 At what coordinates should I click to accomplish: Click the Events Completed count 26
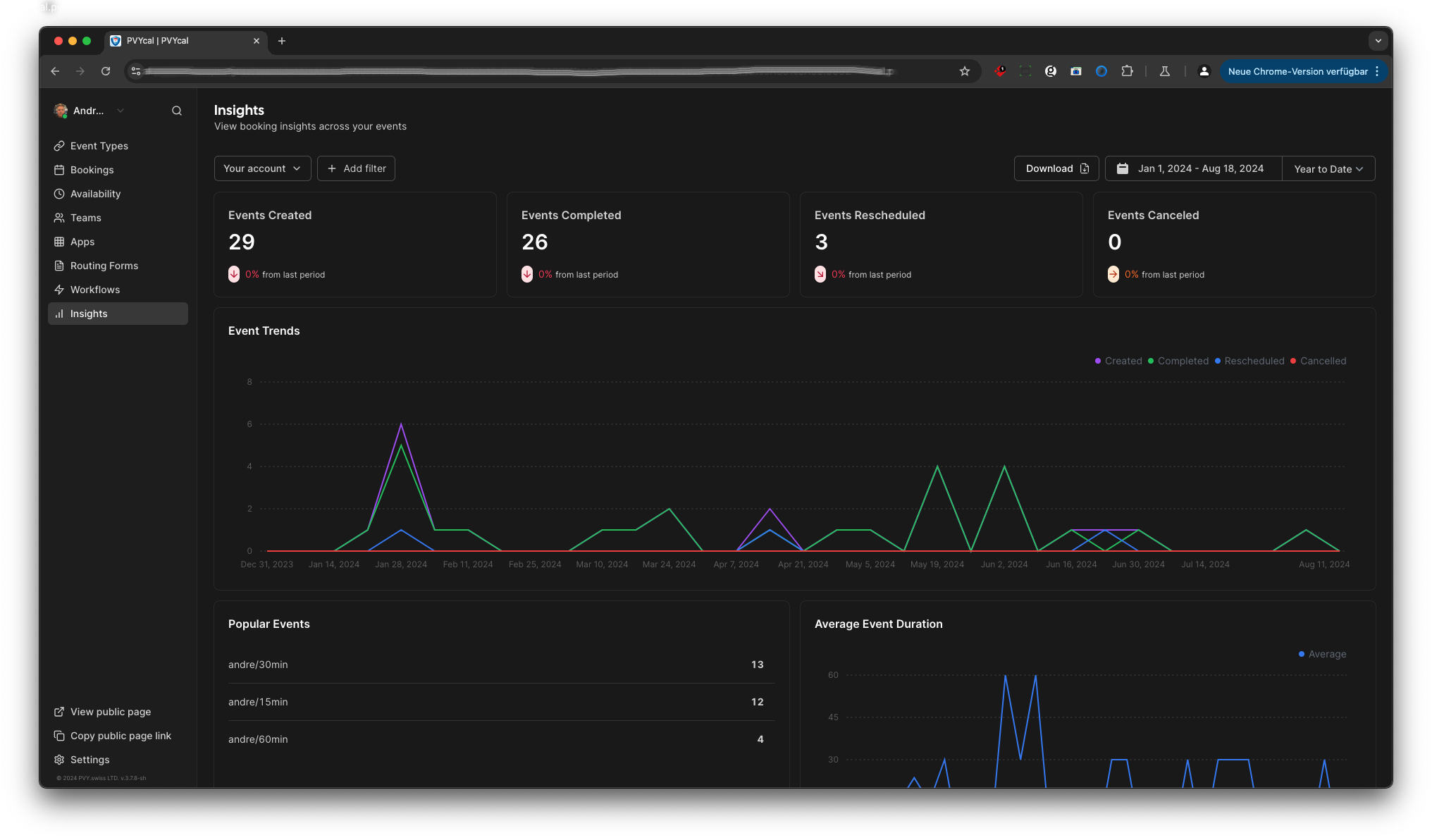535,242
